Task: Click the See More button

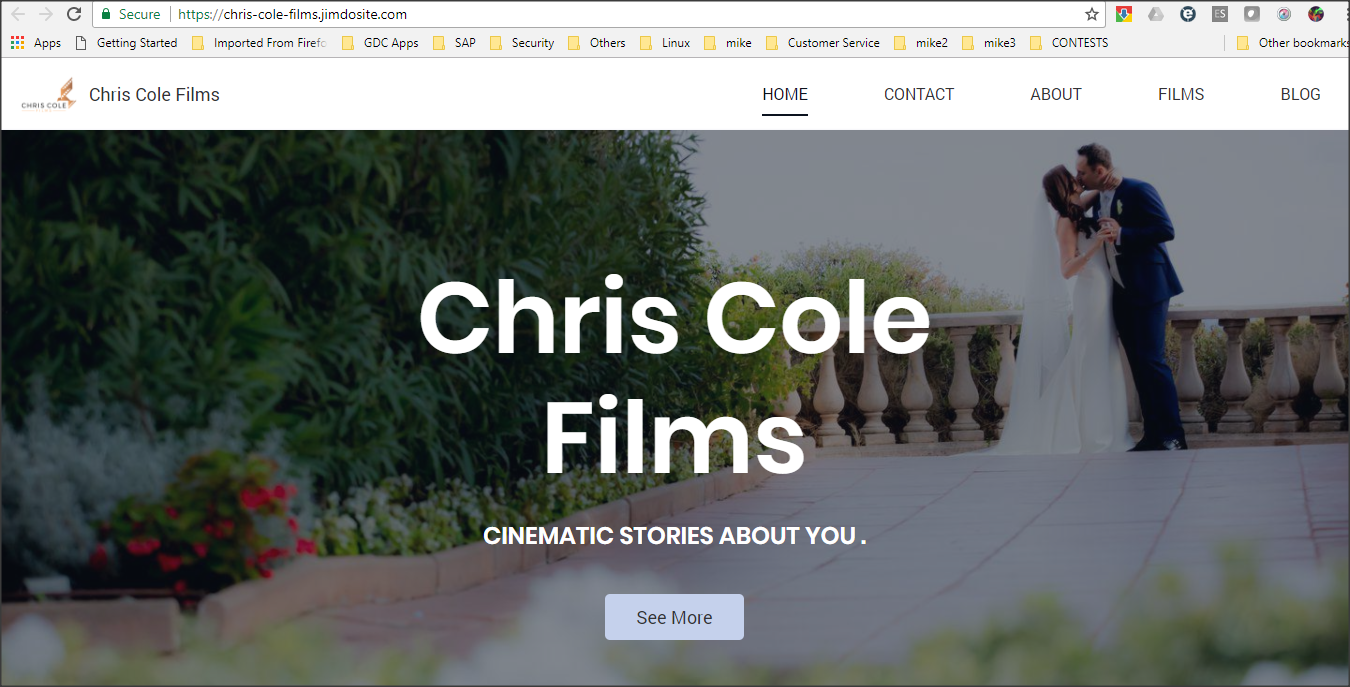Action: pyautogui.click(x=674, y=617)
